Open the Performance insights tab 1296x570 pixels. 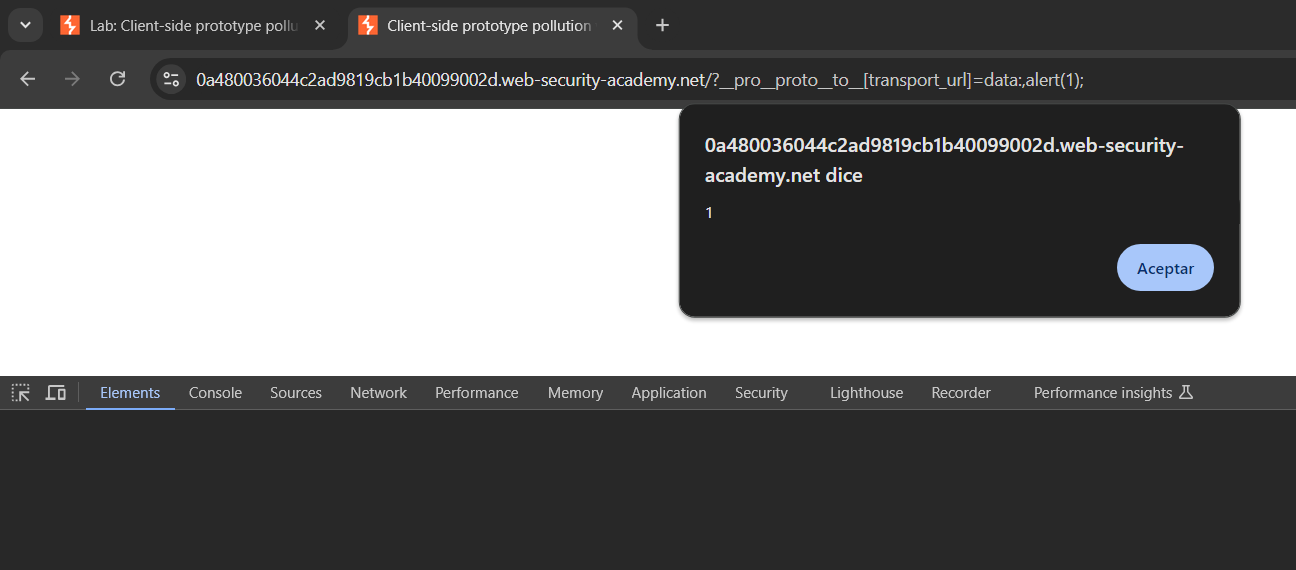pos(1112,393)
